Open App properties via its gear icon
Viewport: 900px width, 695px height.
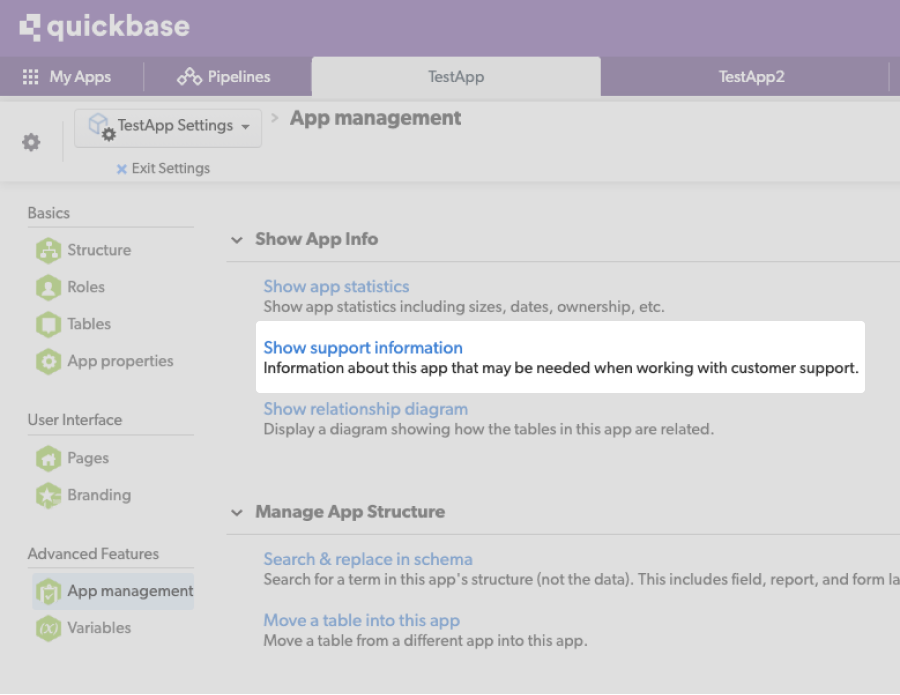(x=47, y=361)
